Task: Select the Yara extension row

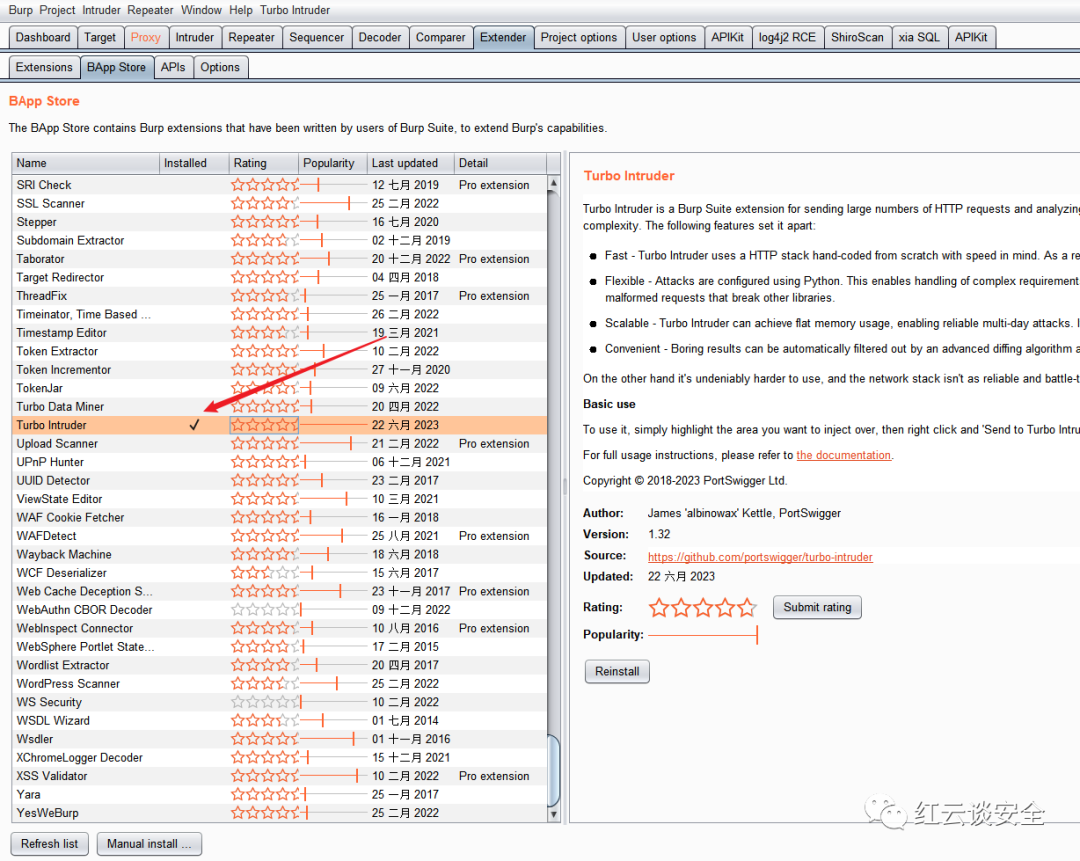Action: (280, 794)
